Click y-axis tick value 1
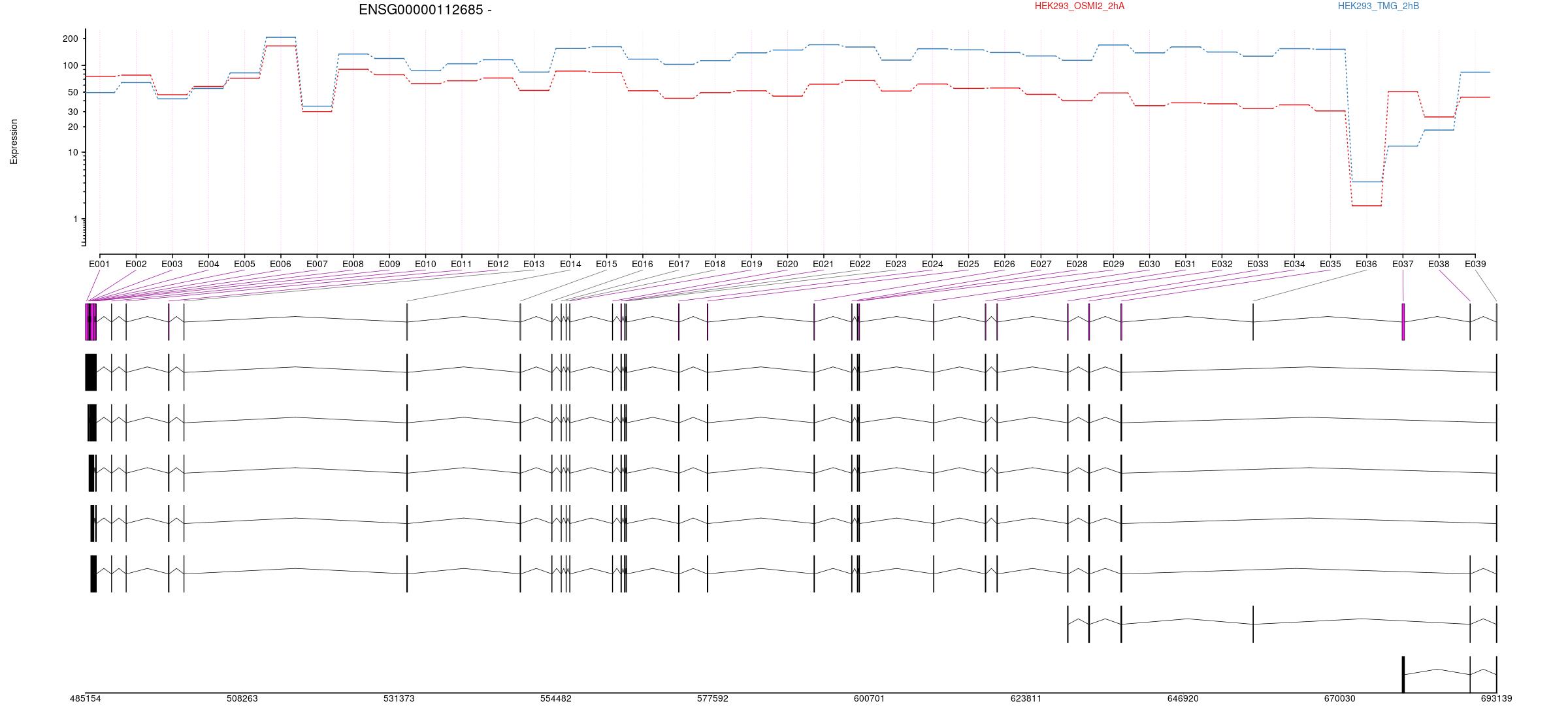 pos(76,219)
